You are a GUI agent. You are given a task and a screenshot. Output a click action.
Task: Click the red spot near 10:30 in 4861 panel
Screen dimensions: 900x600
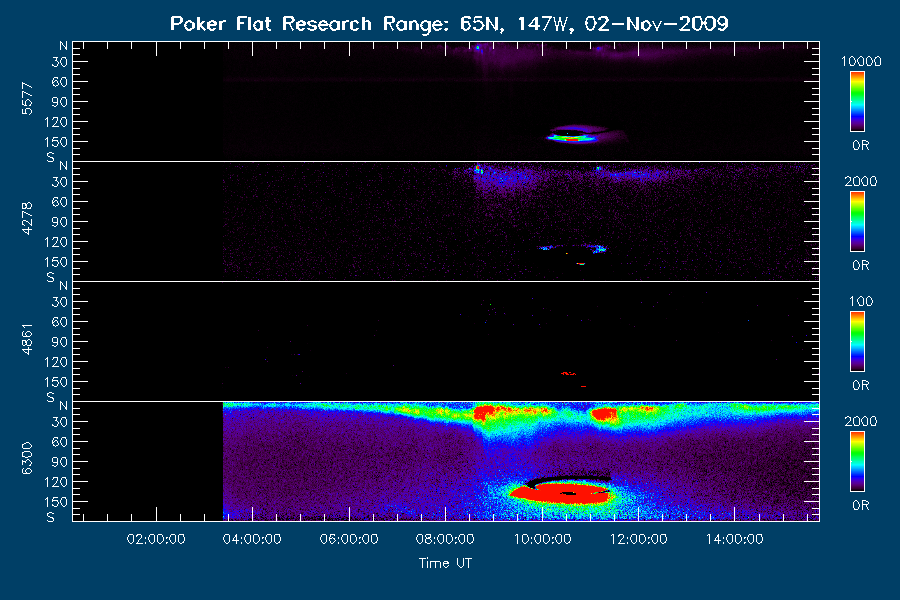pyautogui.click(x=568, y=374)
